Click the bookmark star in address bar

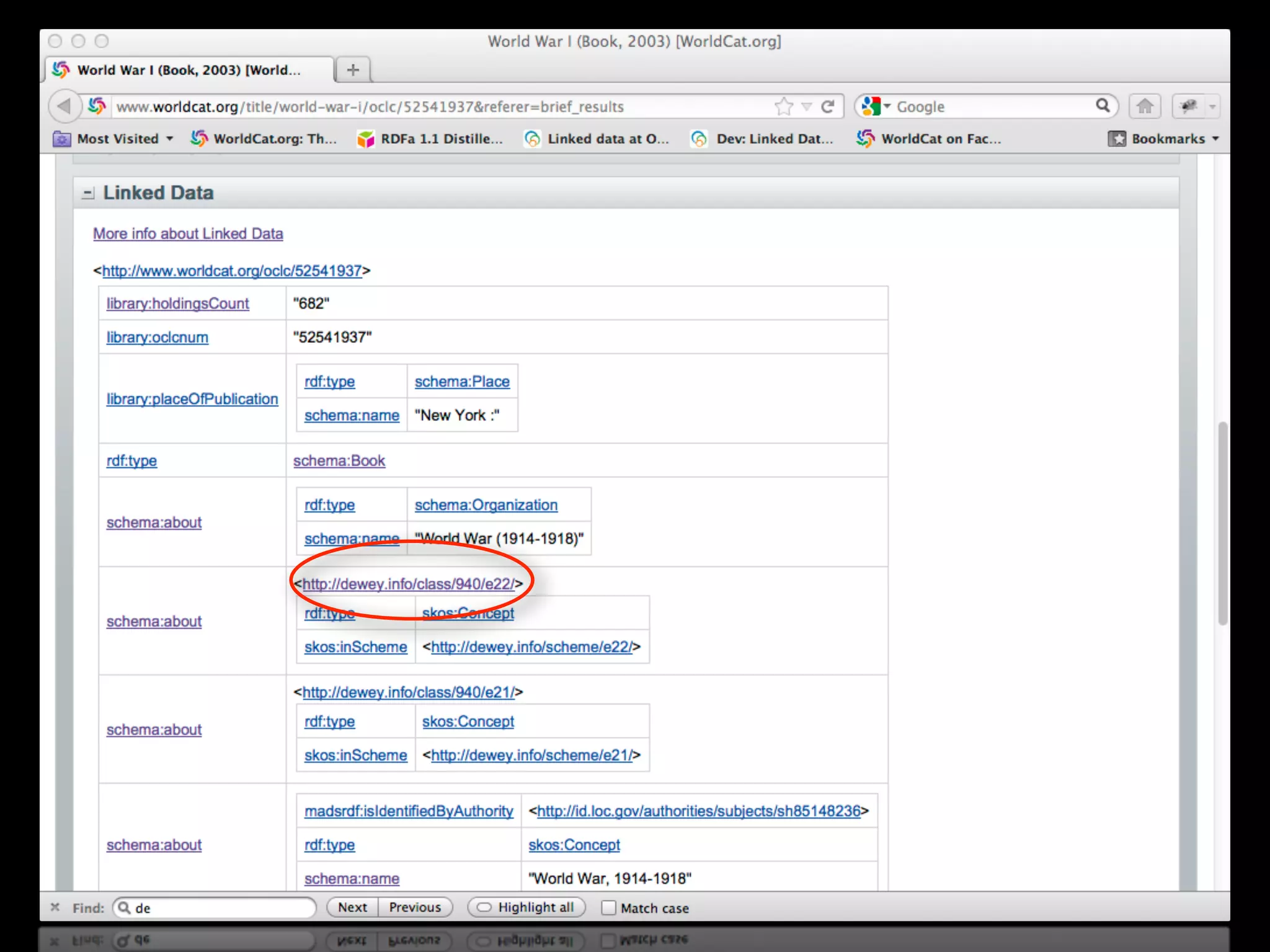point(784,107)
